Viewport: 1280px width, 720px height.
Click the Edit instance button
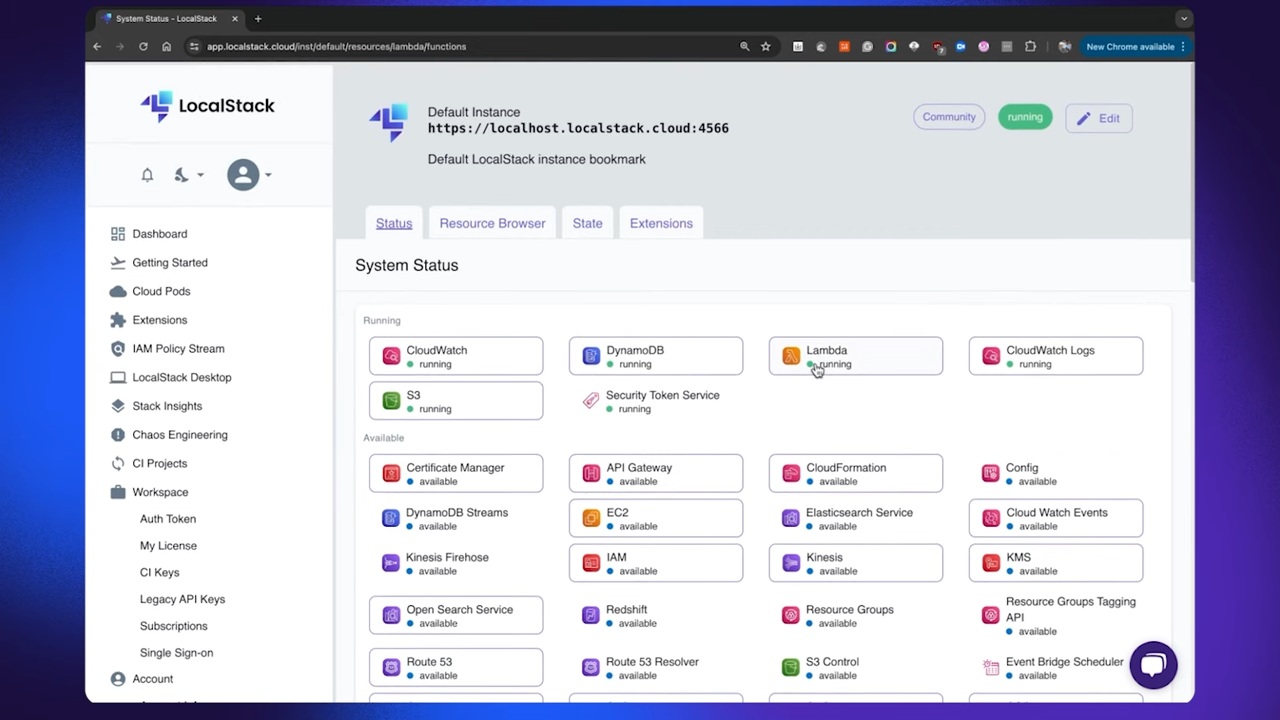1098,118
